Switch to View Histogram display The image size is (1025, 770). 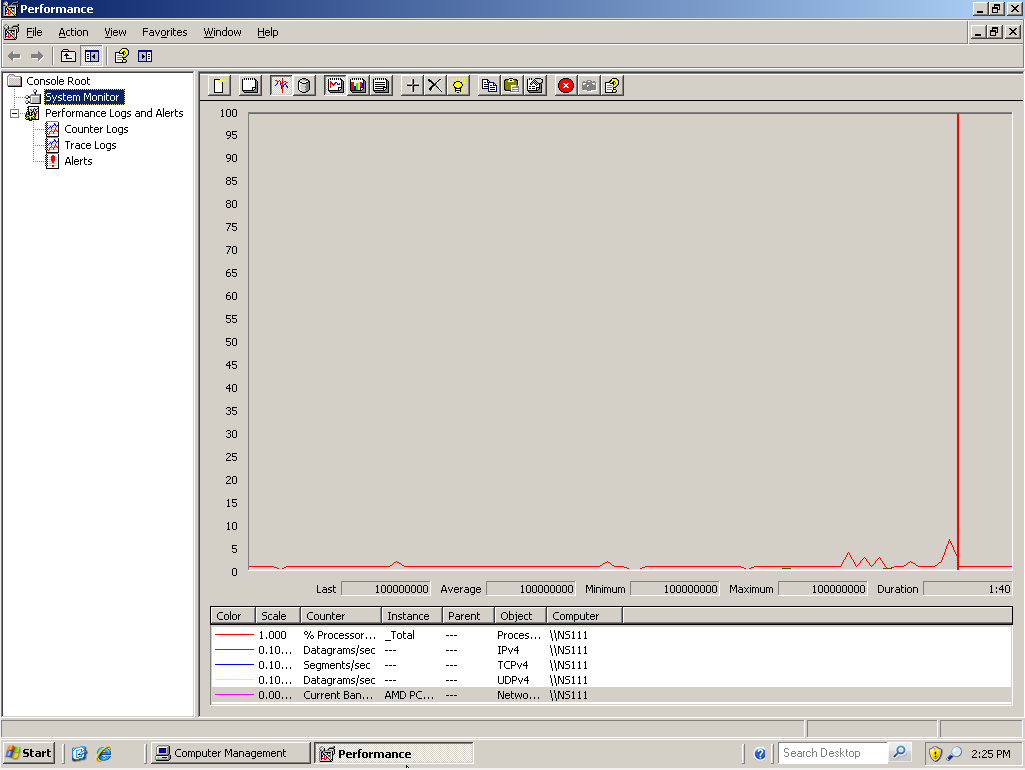tap(358, 86)
